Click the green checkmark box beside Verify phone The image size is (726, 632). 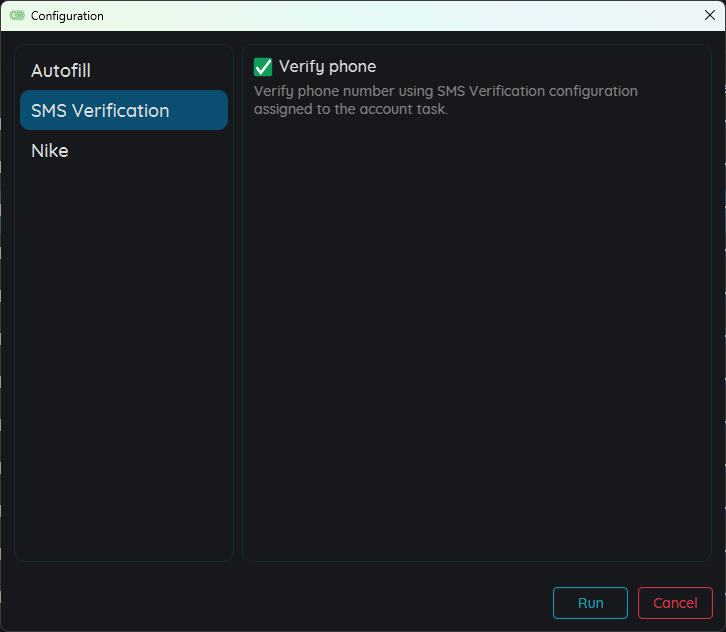[263, 67]
